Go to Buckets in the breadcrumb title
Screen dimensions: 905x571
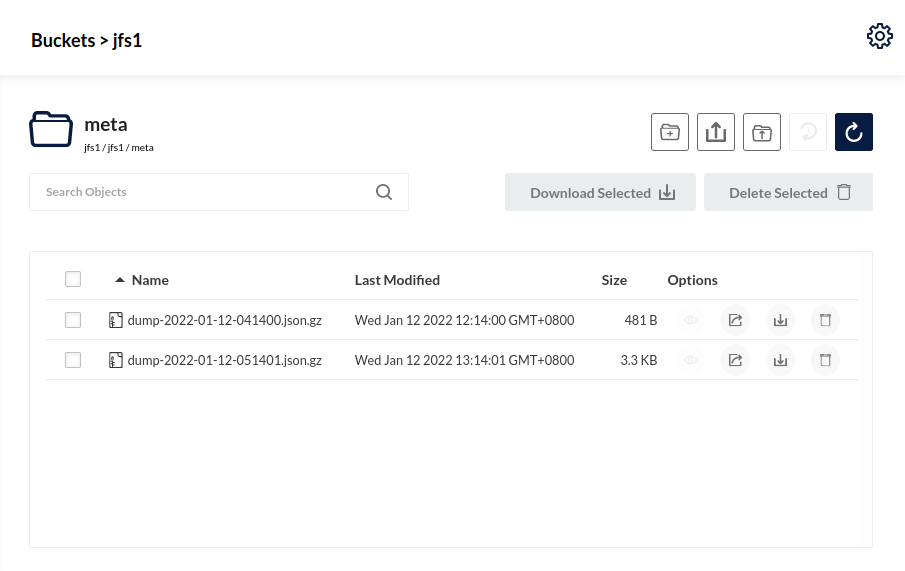(63, 40)
